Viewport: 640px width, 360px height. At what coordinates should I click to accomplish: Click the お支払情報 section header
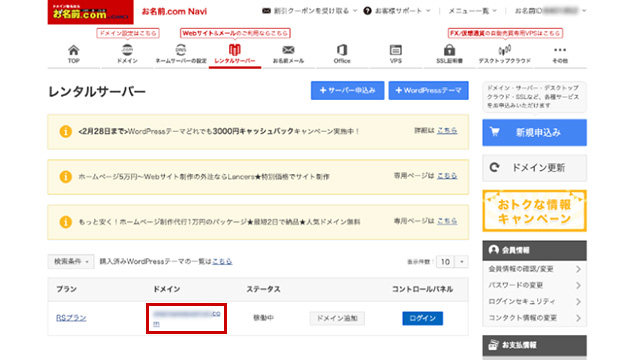(534, 345)
